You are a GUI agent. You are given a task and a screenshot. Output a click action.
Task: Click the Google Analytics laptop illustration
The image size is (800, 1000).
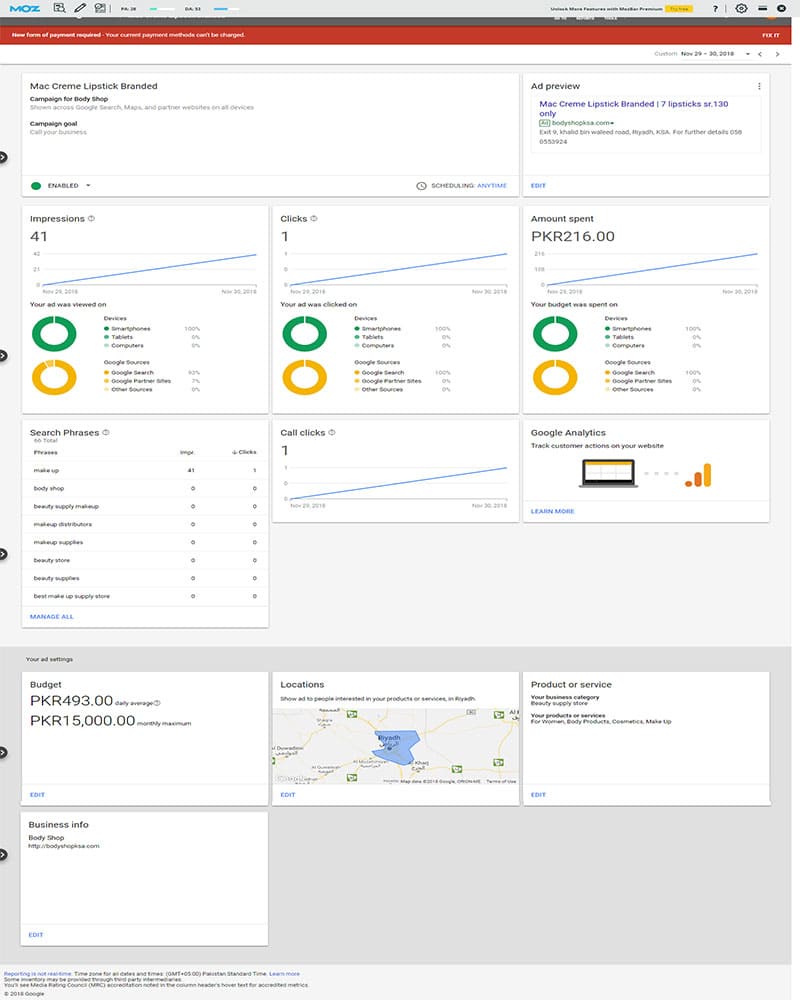[608, 474]
